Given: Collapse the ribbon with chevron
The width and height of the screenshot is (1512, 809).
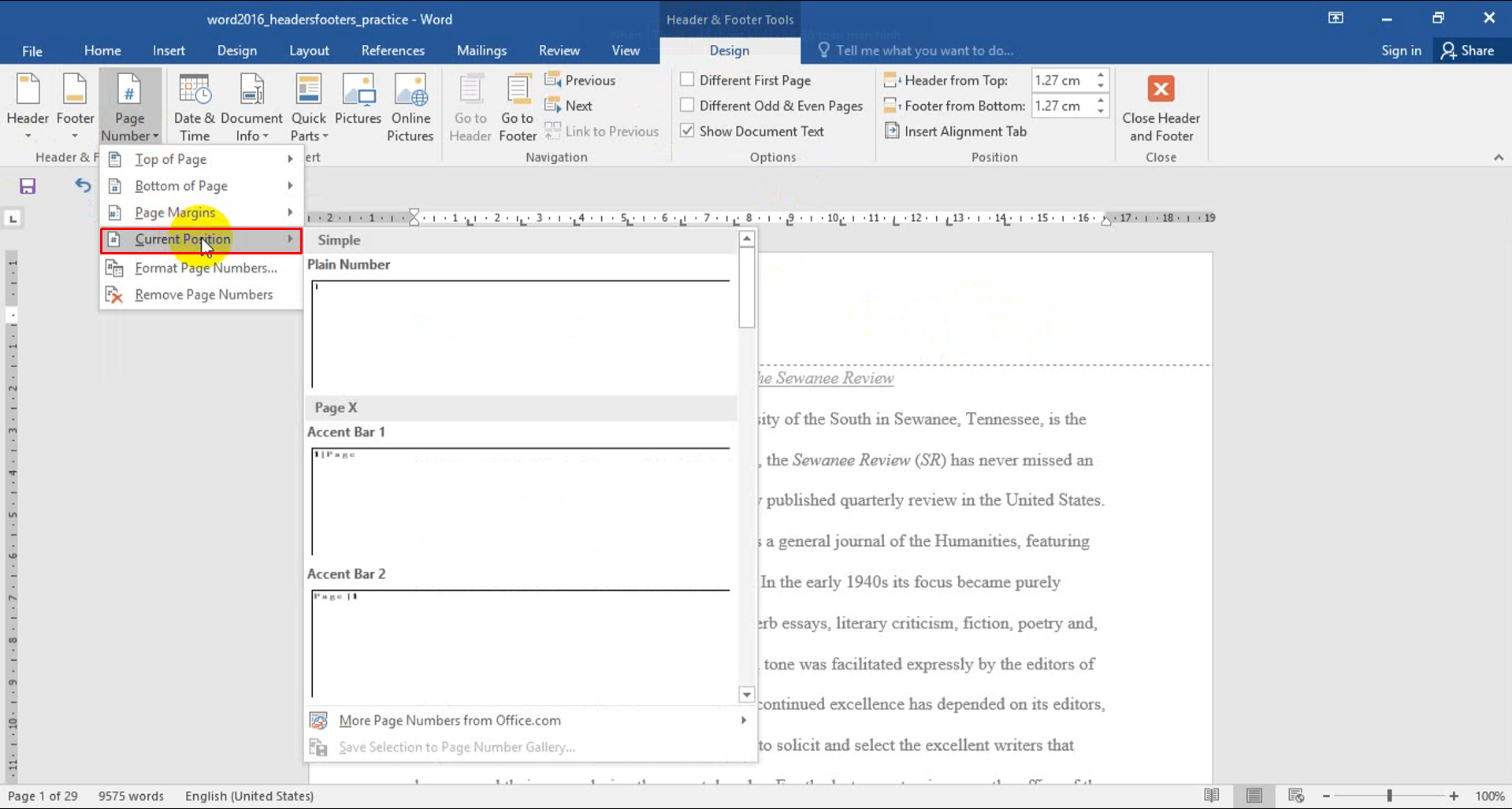Looking at the screenshot, I should click(1499, 158).
